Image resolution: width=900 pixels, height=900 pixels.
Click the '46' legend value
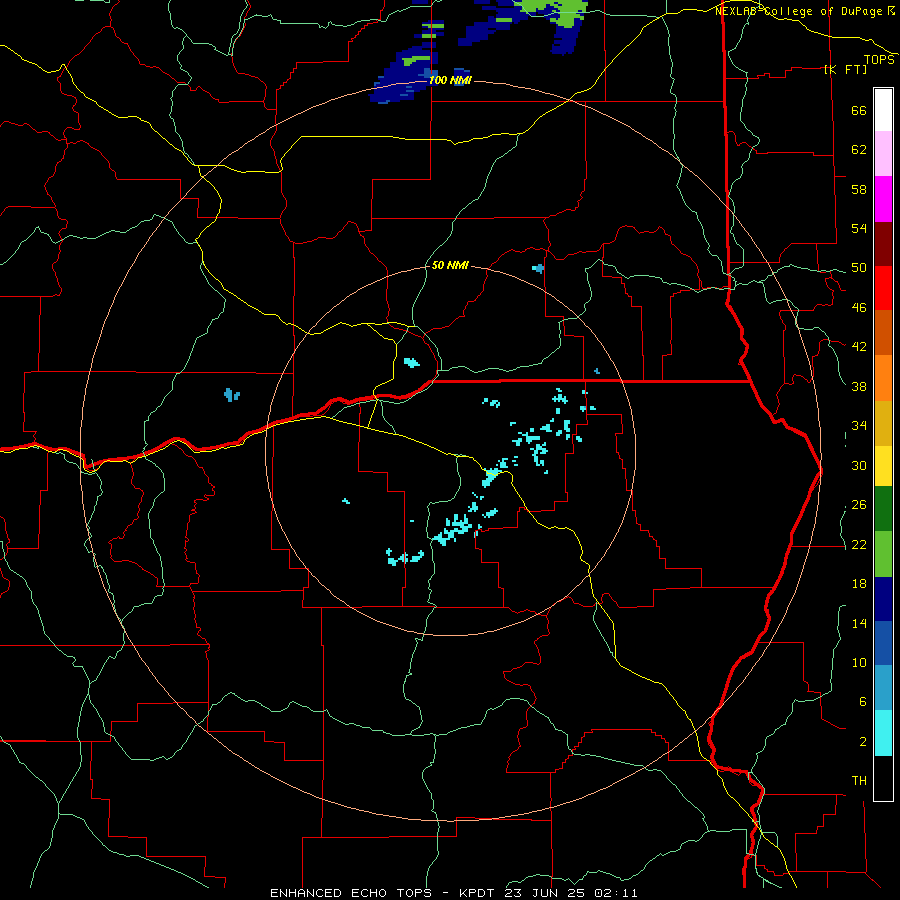[x=859, y=308]
